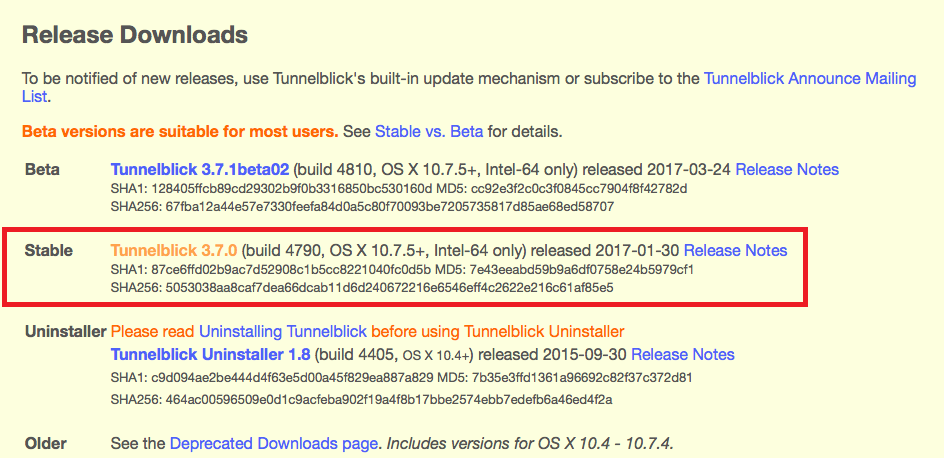Click the orange Beta versions suitability notice

point(180,131)
